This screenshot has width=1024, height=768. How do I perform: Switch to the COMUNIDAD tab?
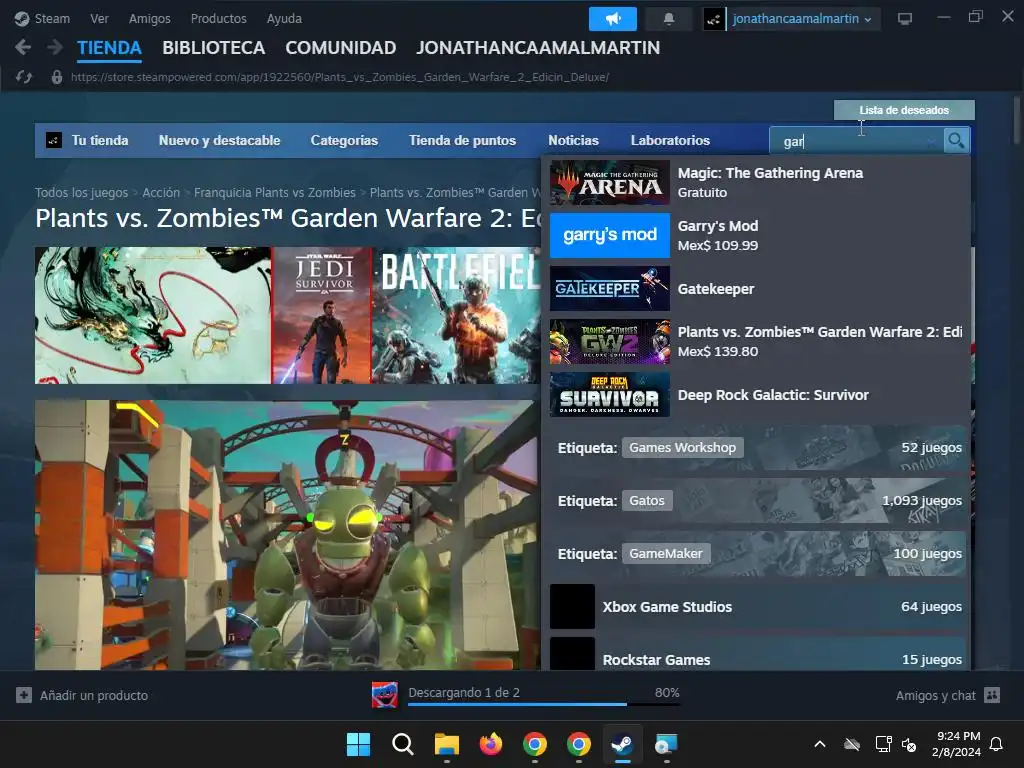341,48
